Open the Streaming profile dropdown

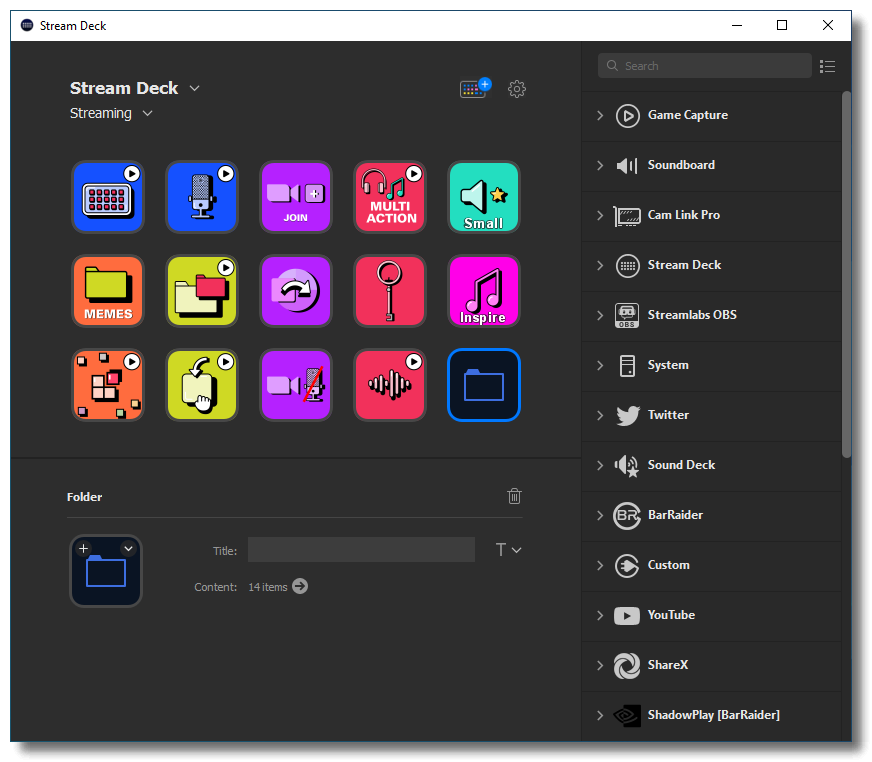[x=147, y=113]
